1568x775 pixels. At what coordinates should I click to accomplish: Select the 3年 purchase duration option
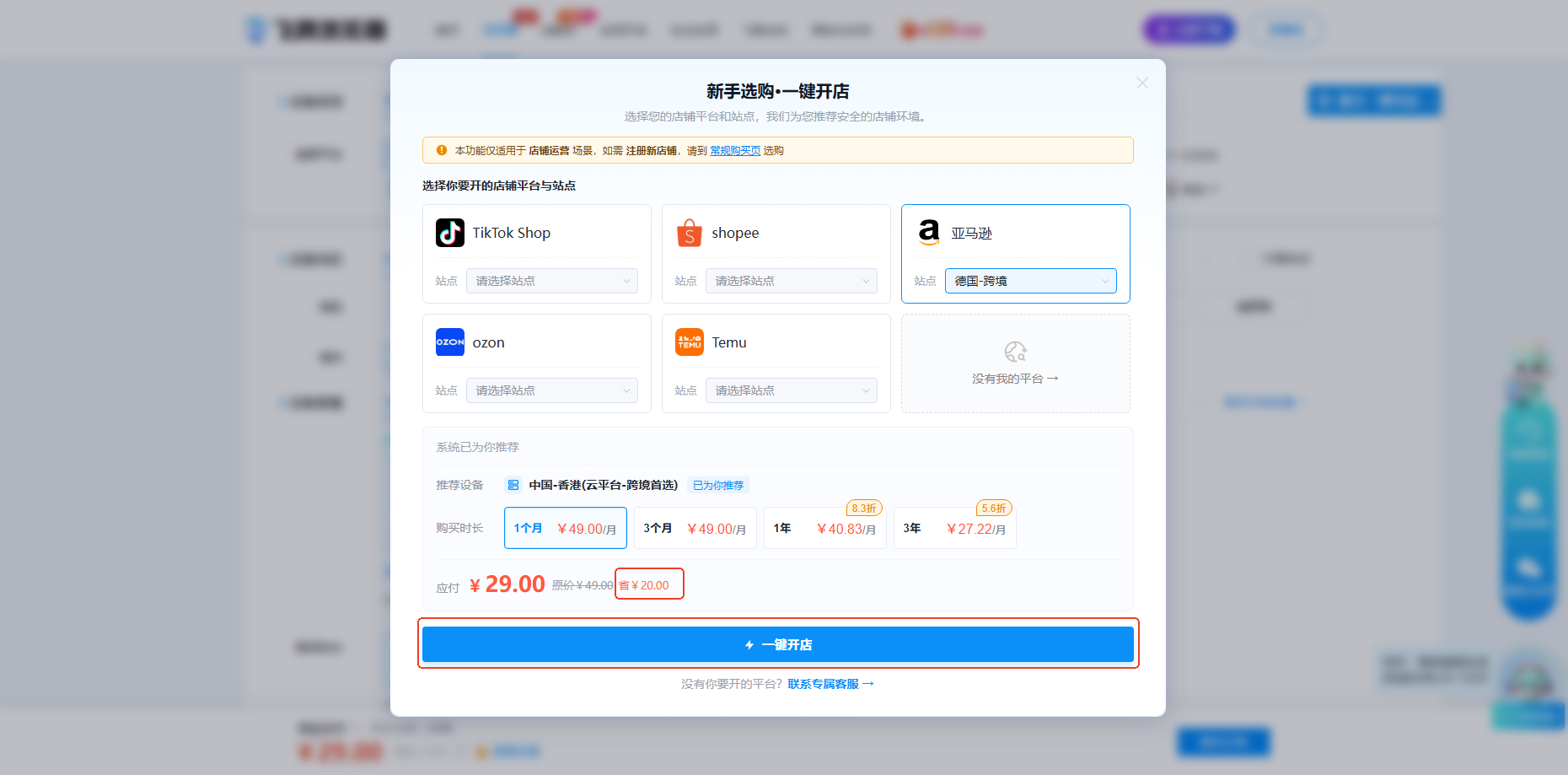click(x=955, y=528)
